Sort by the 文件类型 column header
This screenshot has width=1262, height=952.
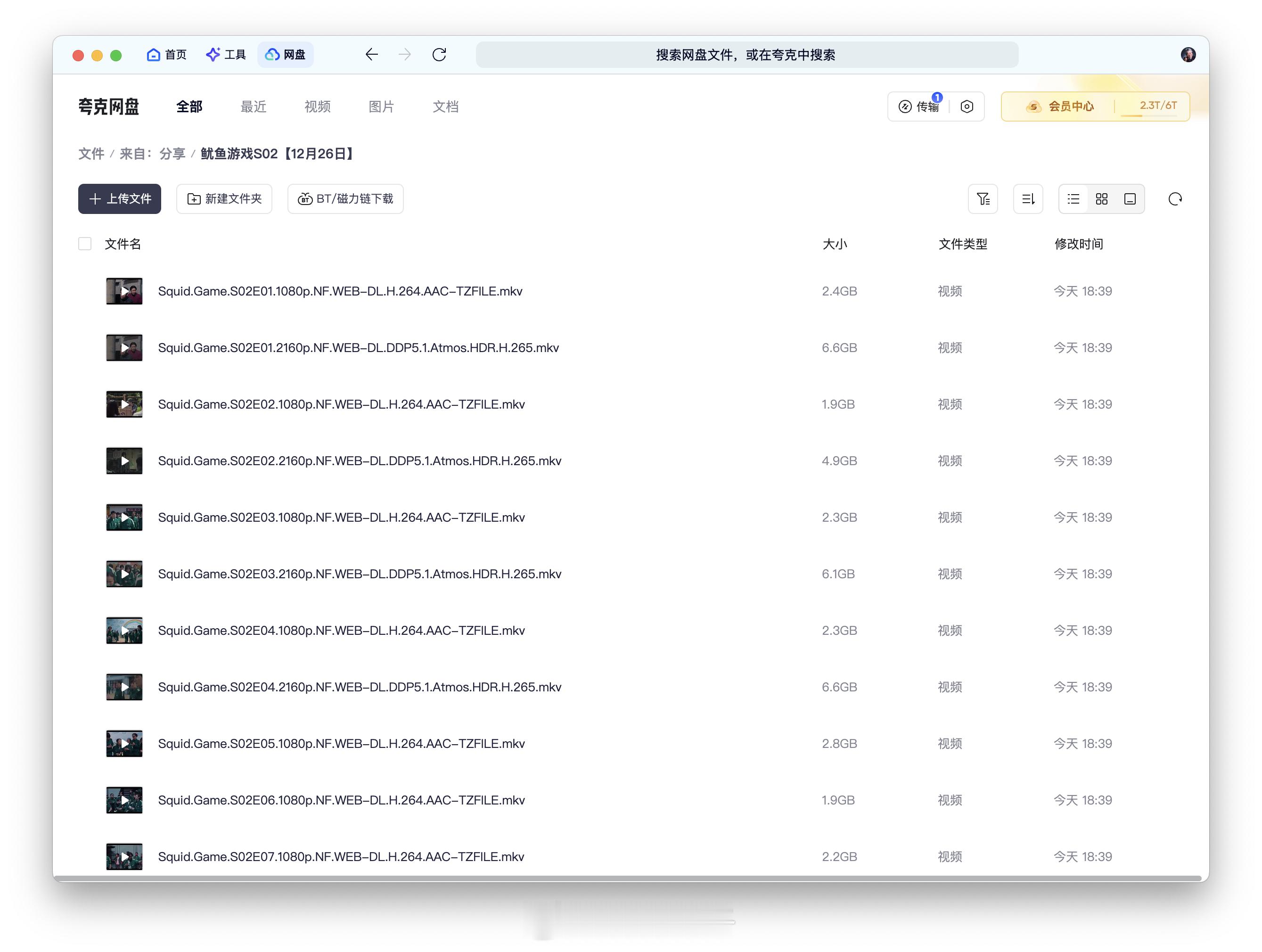(963, 244)
